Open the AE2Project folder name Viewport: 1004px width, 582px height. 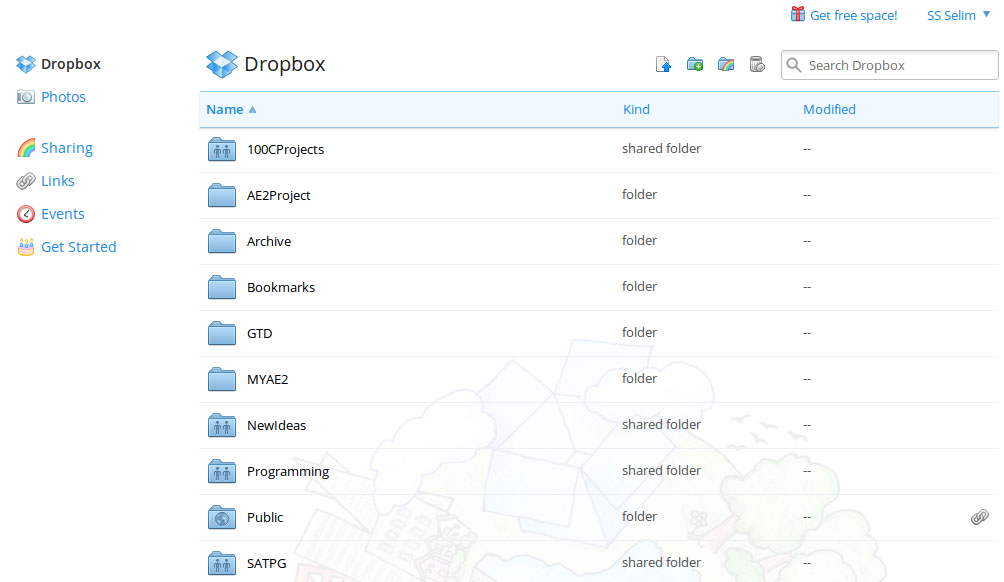(x=279, y=195)
